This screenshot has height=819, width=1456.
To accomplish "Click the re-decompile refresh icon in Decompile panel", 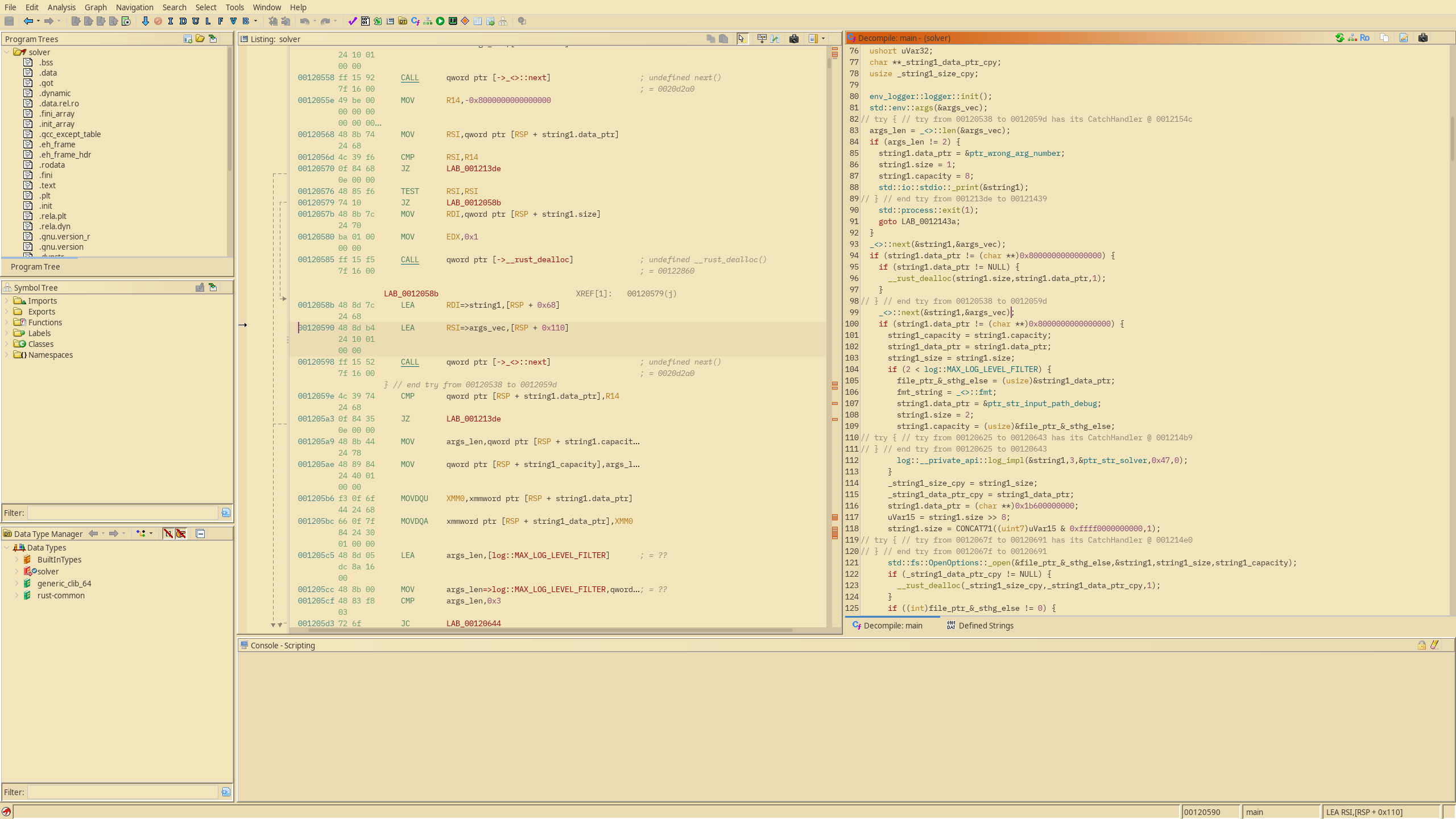I will (x=1339, y=38).
